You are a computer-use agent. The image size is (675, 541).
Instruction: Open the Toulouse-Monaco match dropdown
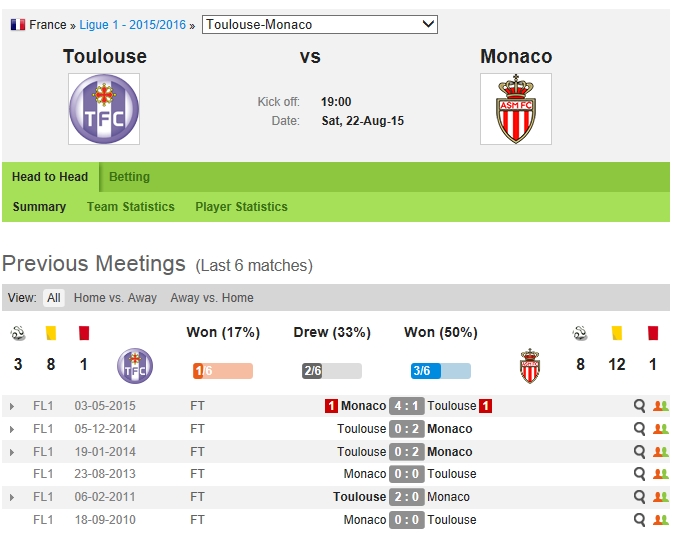click(x=320, y=24)
